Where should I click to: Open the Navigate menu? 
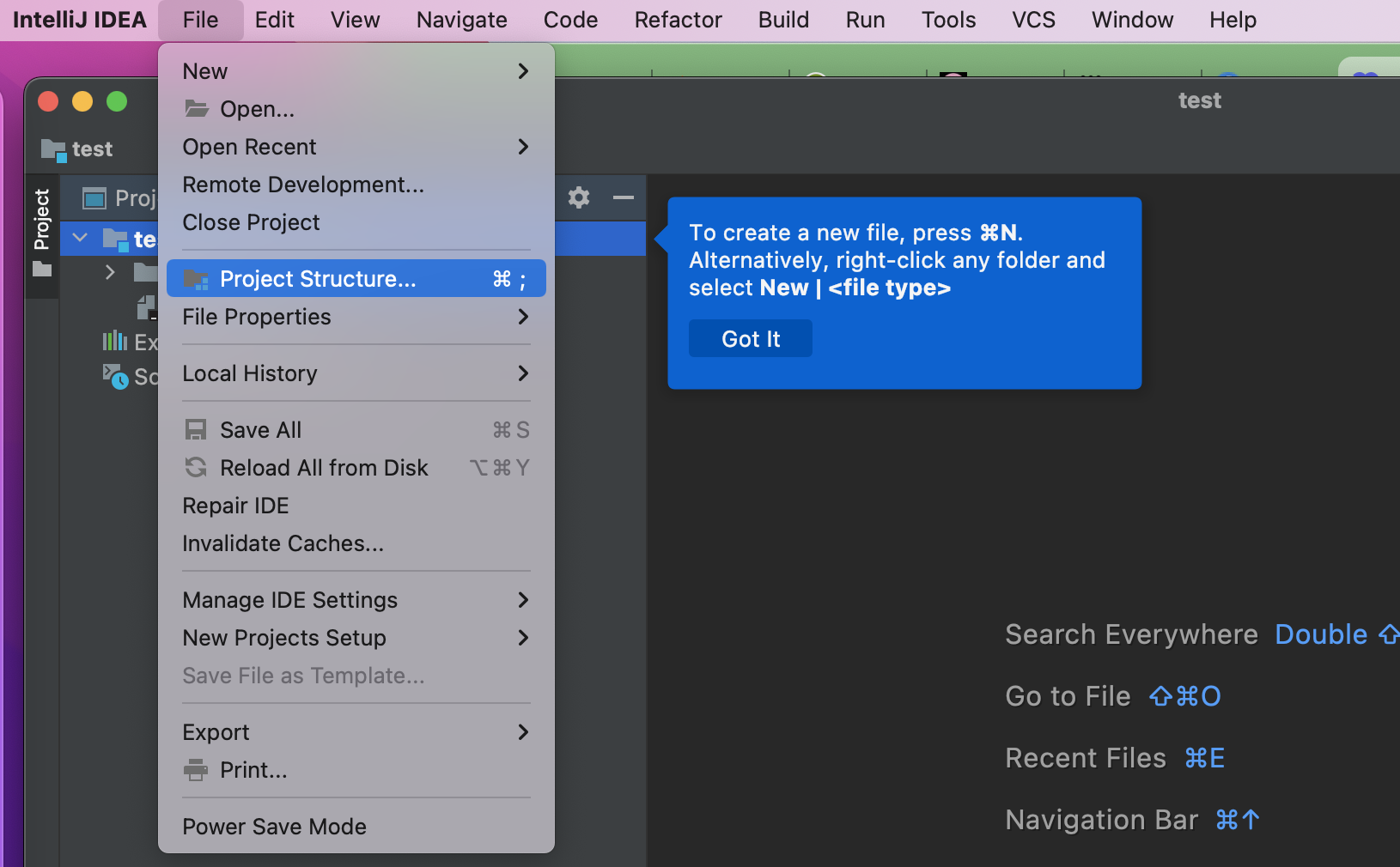(462, 20)
